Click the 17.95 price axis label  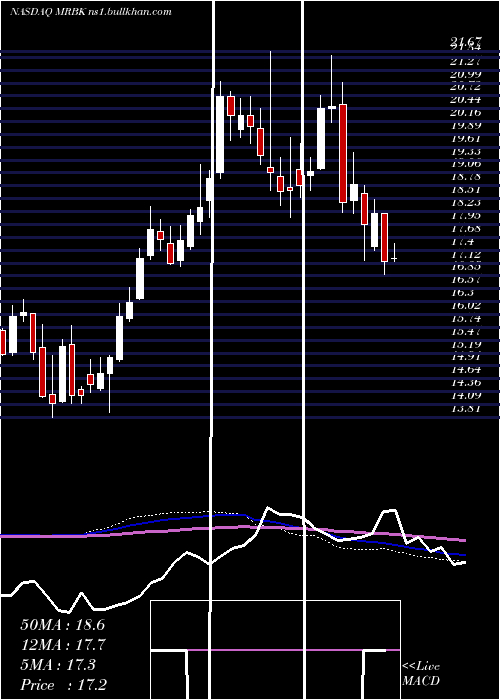[x=466, y=216]
